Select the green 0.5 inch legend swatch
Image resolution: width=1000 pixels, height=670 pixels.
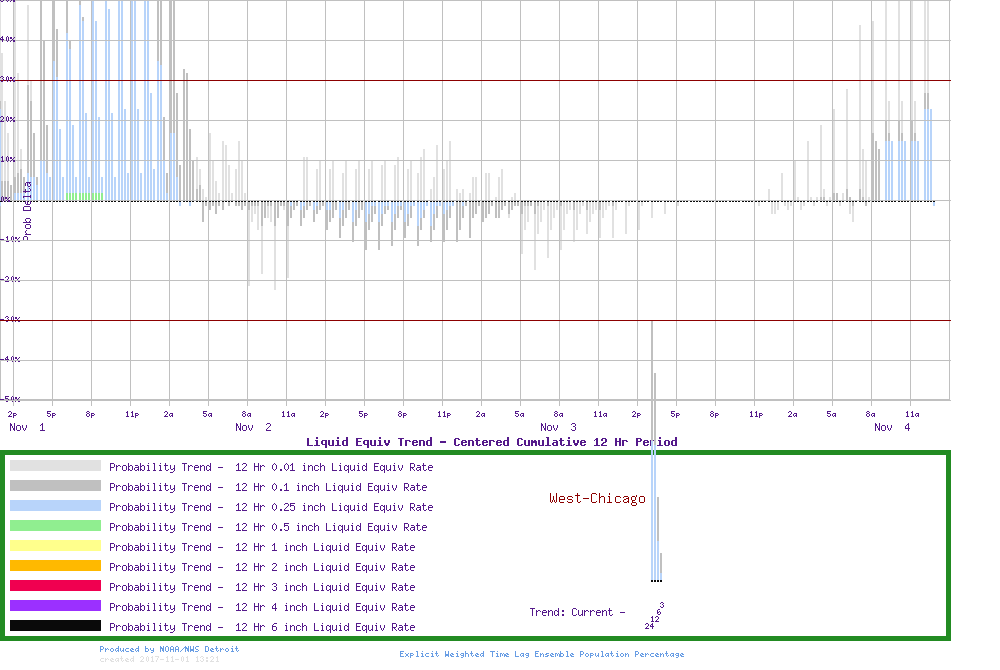55,526
